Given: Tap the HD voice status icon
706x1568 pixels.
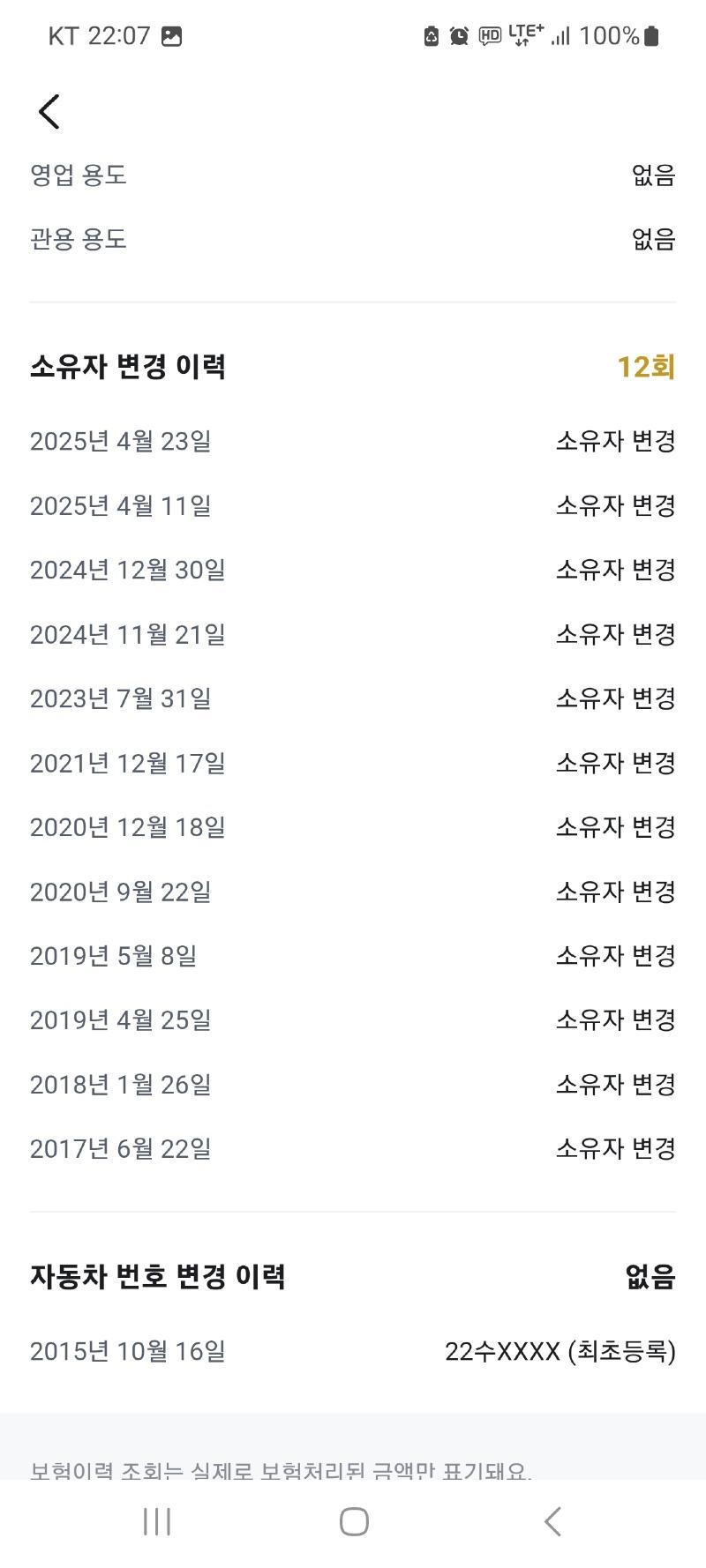Looking at the screenshot, I should pos(490,36).
